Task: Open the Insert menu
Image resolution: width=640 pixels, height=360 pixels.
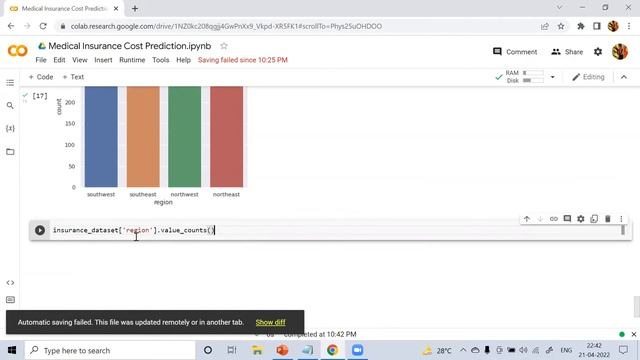Action: pos(103,60)
